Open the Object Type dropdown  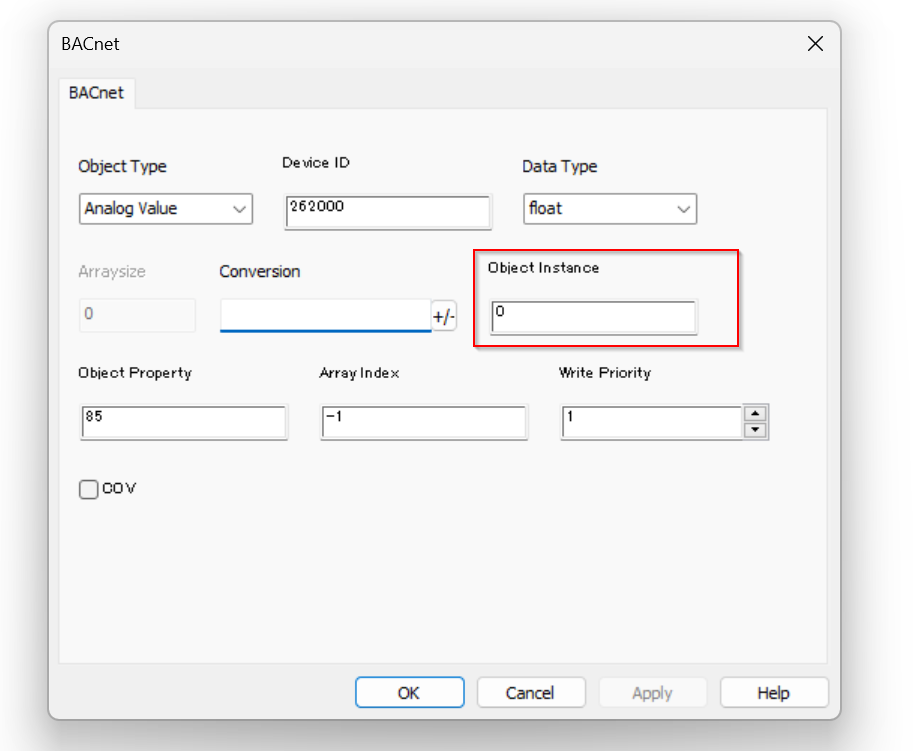(x=166, y=209)
